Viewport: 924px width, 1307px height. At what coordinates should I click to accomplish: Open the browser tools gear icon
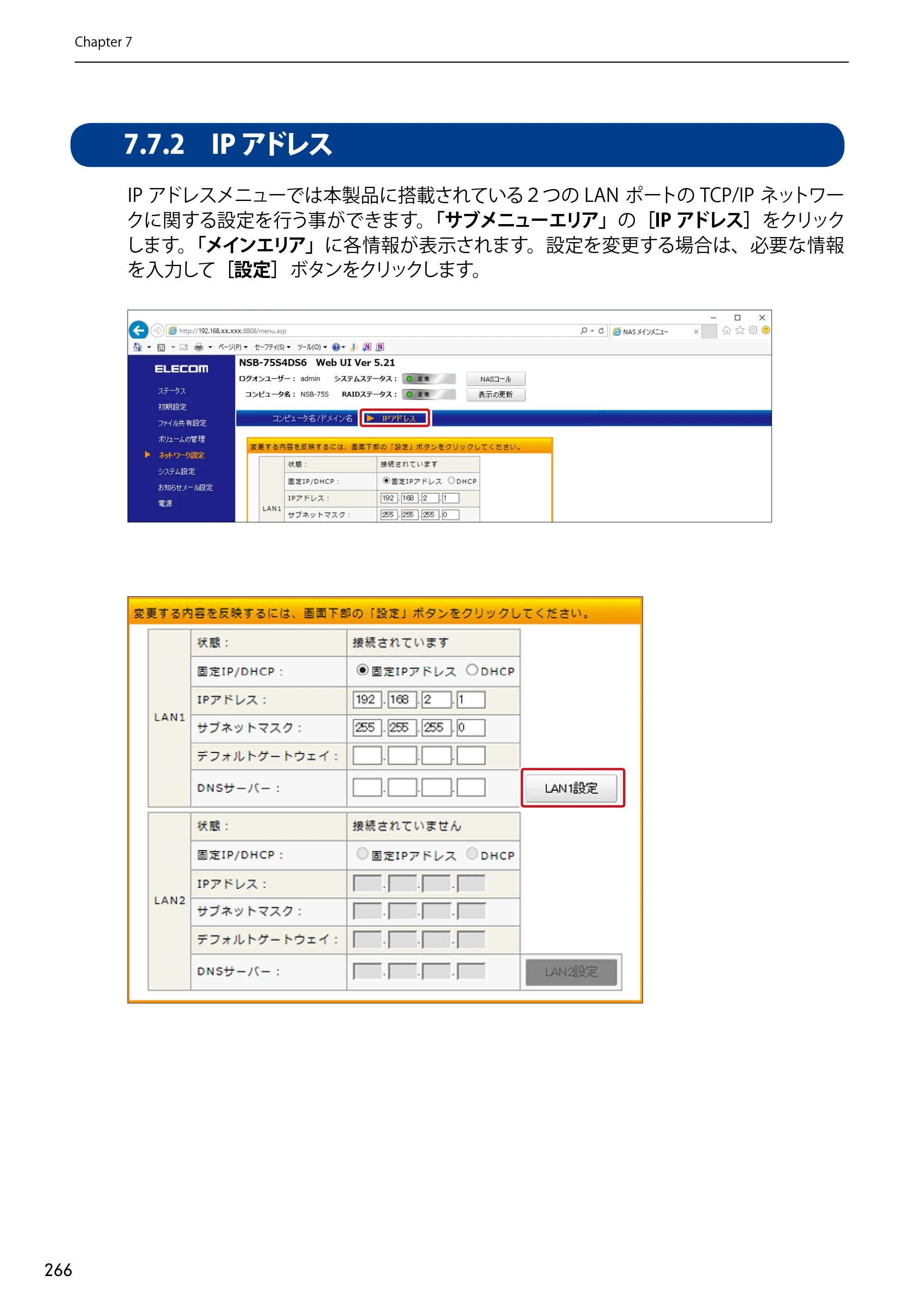(x=753, y=330)
